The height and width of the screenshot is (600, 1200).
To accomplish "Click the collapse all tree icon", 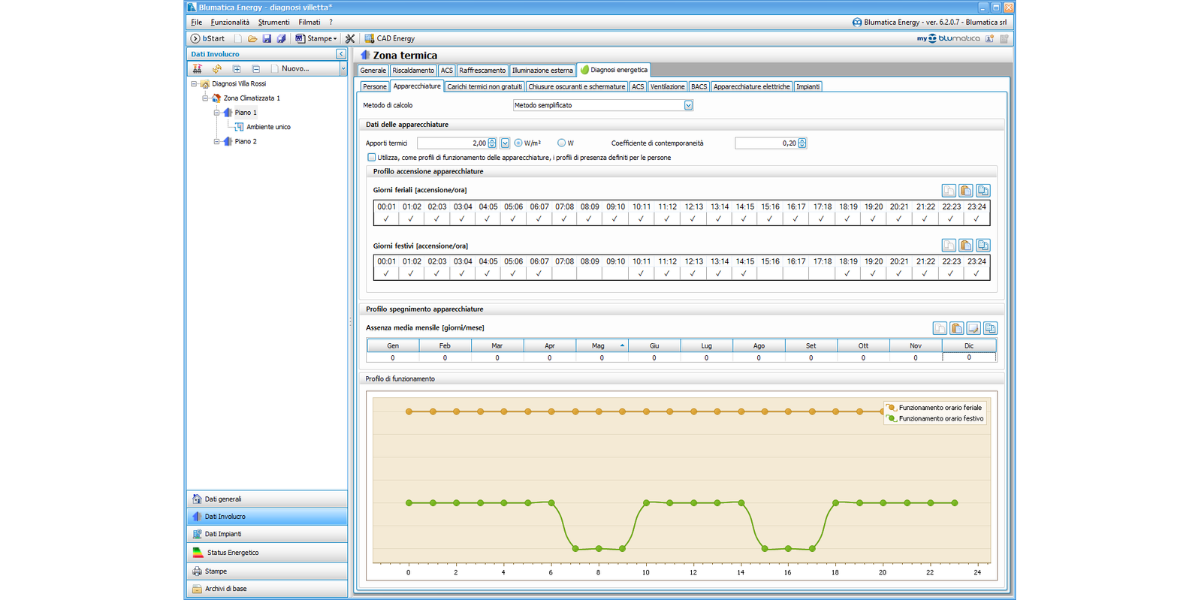I will pos(256,69).
